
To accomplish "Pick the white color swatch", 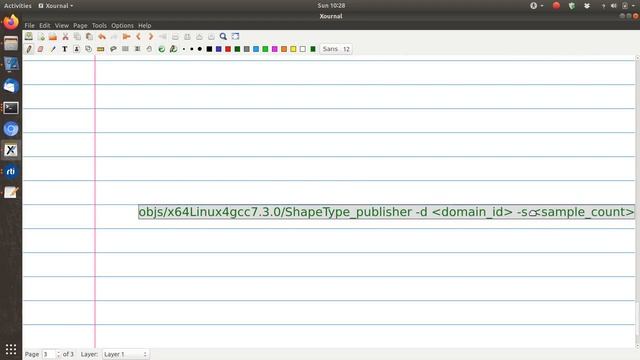I will [303, 49].
